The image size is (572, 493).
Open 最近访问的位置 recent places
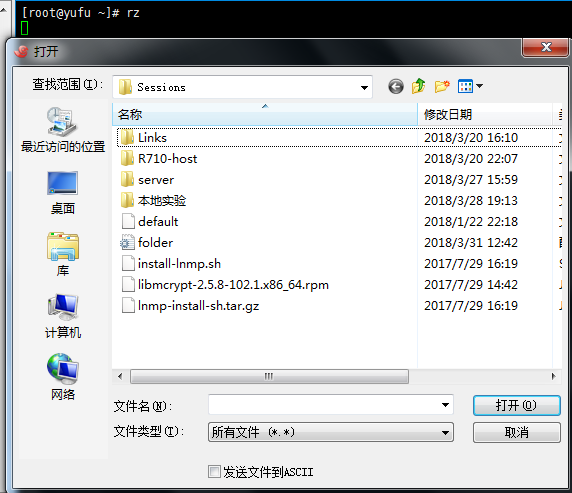point(63,130)
